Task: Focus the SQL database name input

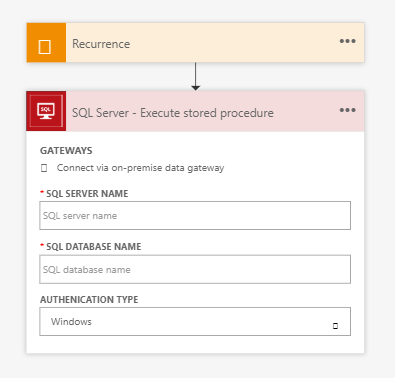Action: 195,269
